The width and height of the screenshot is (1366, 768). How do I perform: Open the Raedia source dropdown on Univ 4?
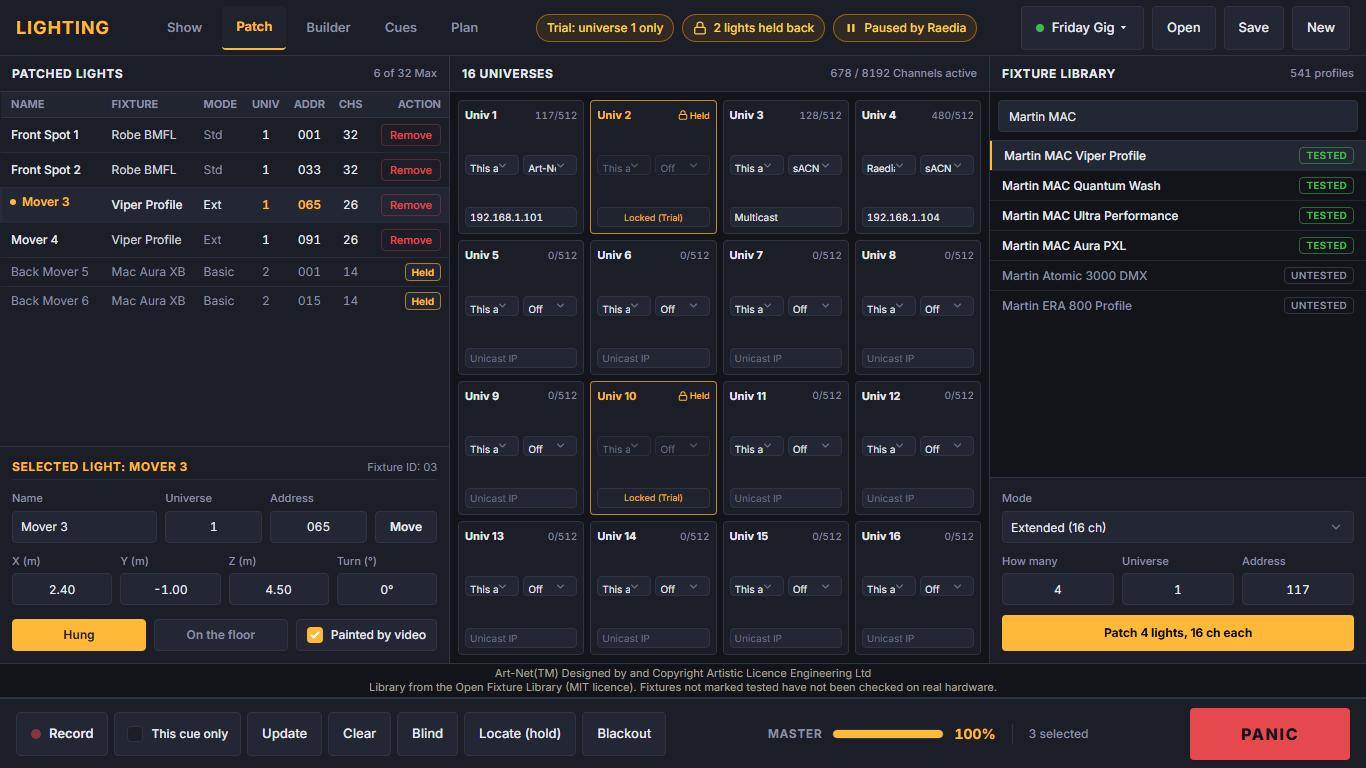[887, 167]
